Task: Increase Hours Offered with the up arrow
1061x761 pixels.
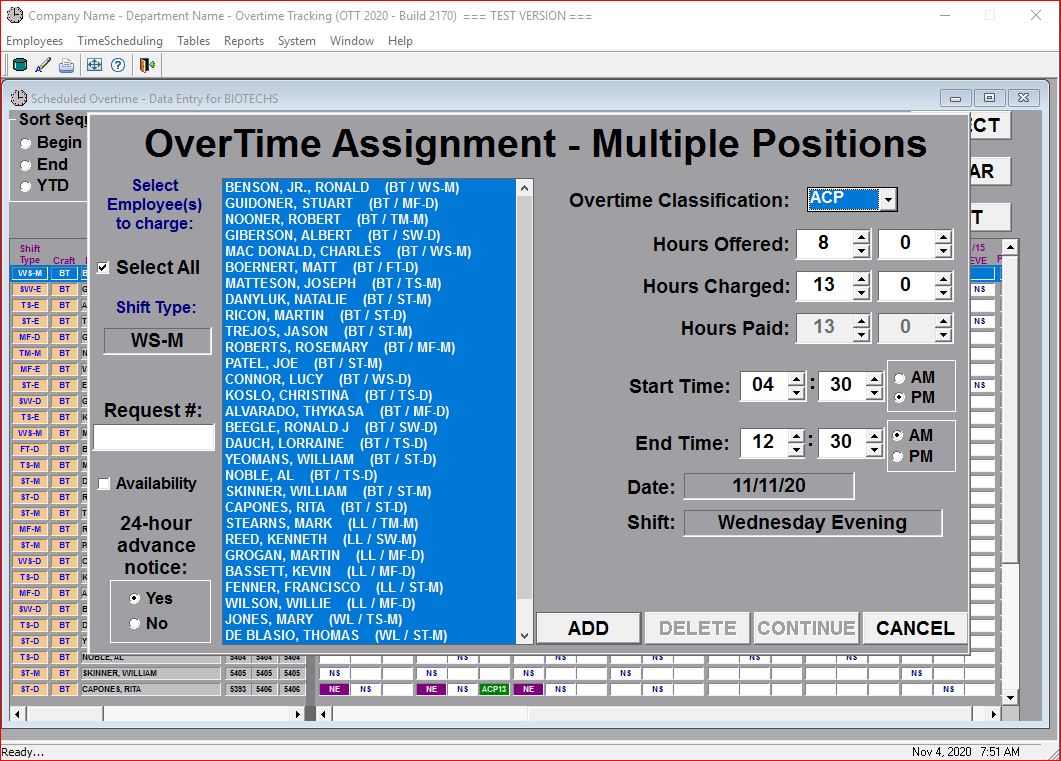Action: coord(861,237)
